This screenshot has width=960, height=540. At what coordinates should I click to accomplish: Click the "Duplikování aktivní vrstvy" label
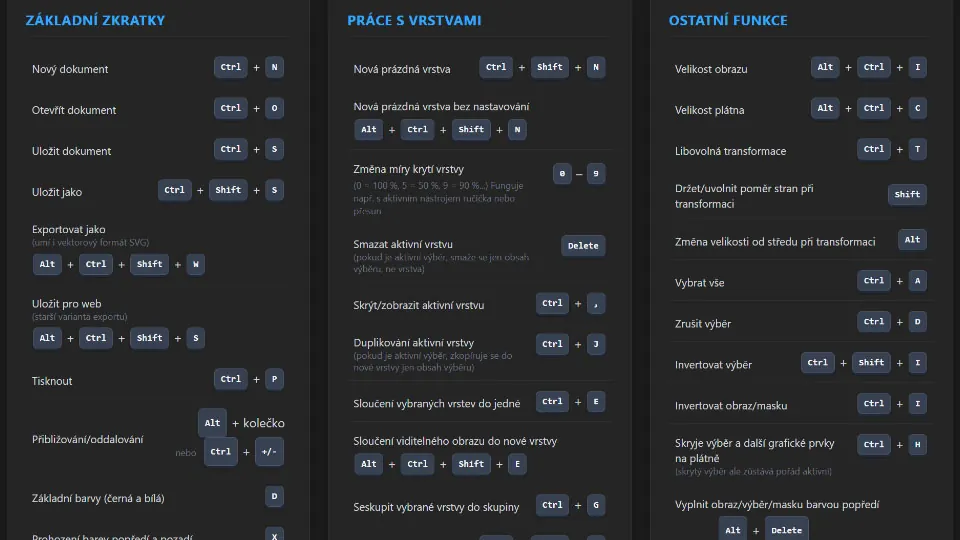click(x=414, y=343)
